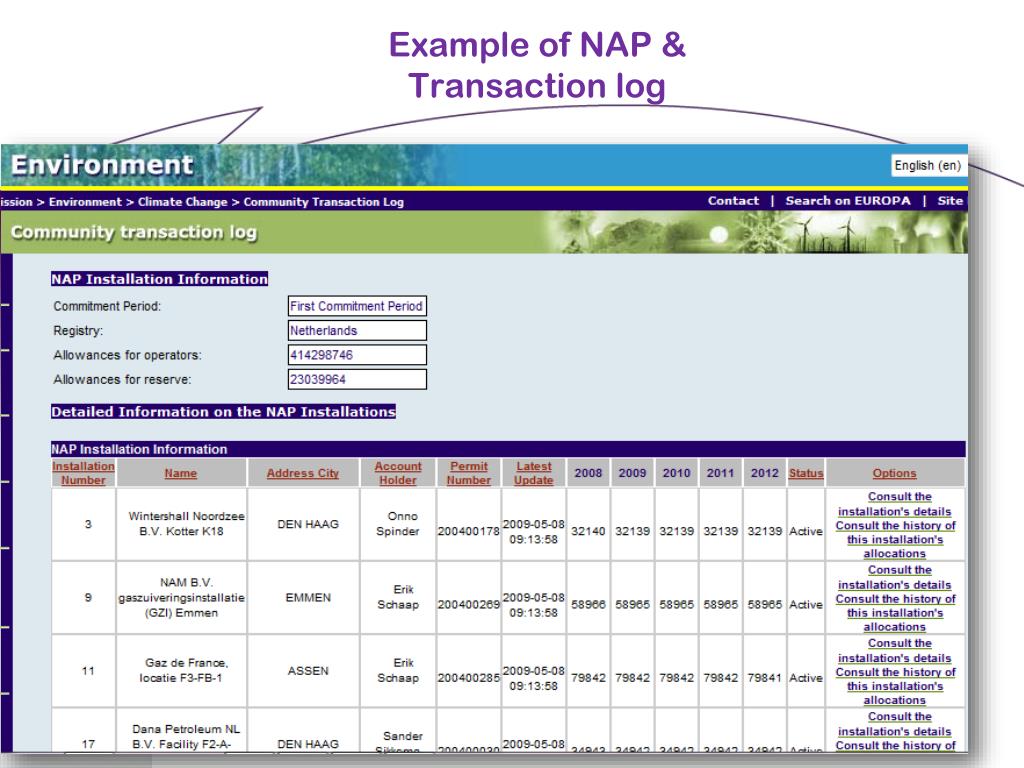Viewport: 1024px width, 768px height.
Task: Select the 2008 value 32140
Action: coord(588,531)
